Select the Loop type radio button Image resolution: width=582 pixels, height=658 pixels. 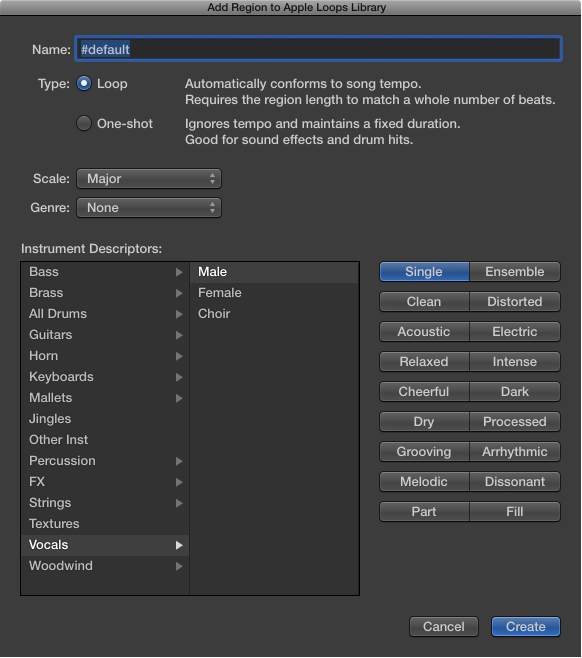[84, 84]
